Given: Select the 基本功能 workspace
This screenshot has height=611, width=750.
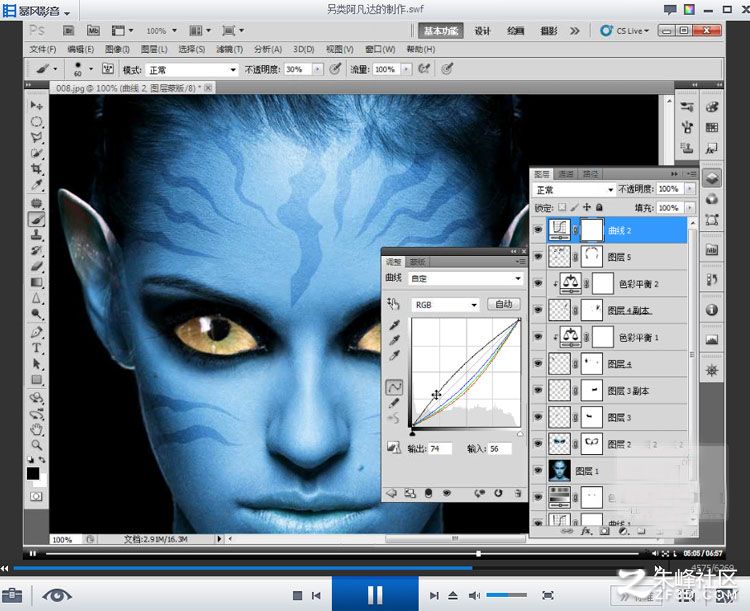Looking at the screenshot, I should [x=441, y=31].
